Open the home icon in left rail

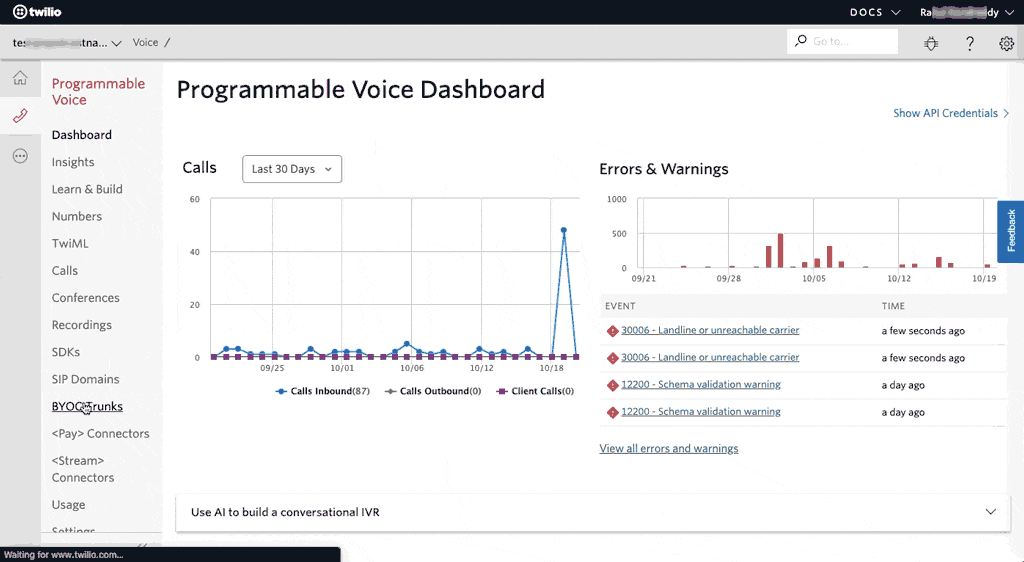coord(20,79)
